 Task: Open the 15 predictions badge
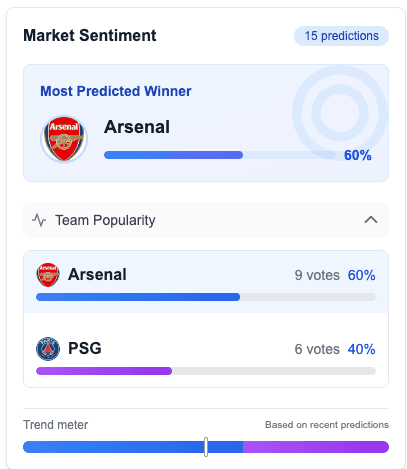[x=341, y=36]
